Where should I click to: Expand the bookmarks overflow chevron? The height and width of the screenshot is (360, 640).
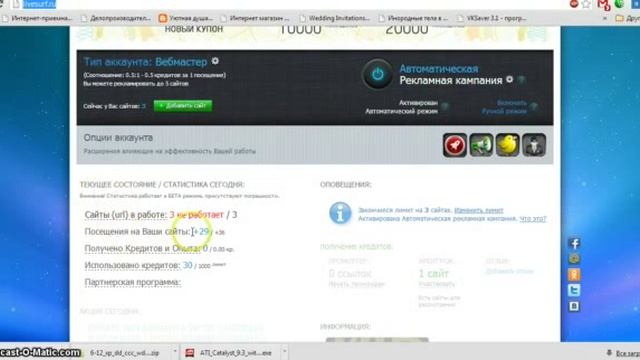click(605, 18)
